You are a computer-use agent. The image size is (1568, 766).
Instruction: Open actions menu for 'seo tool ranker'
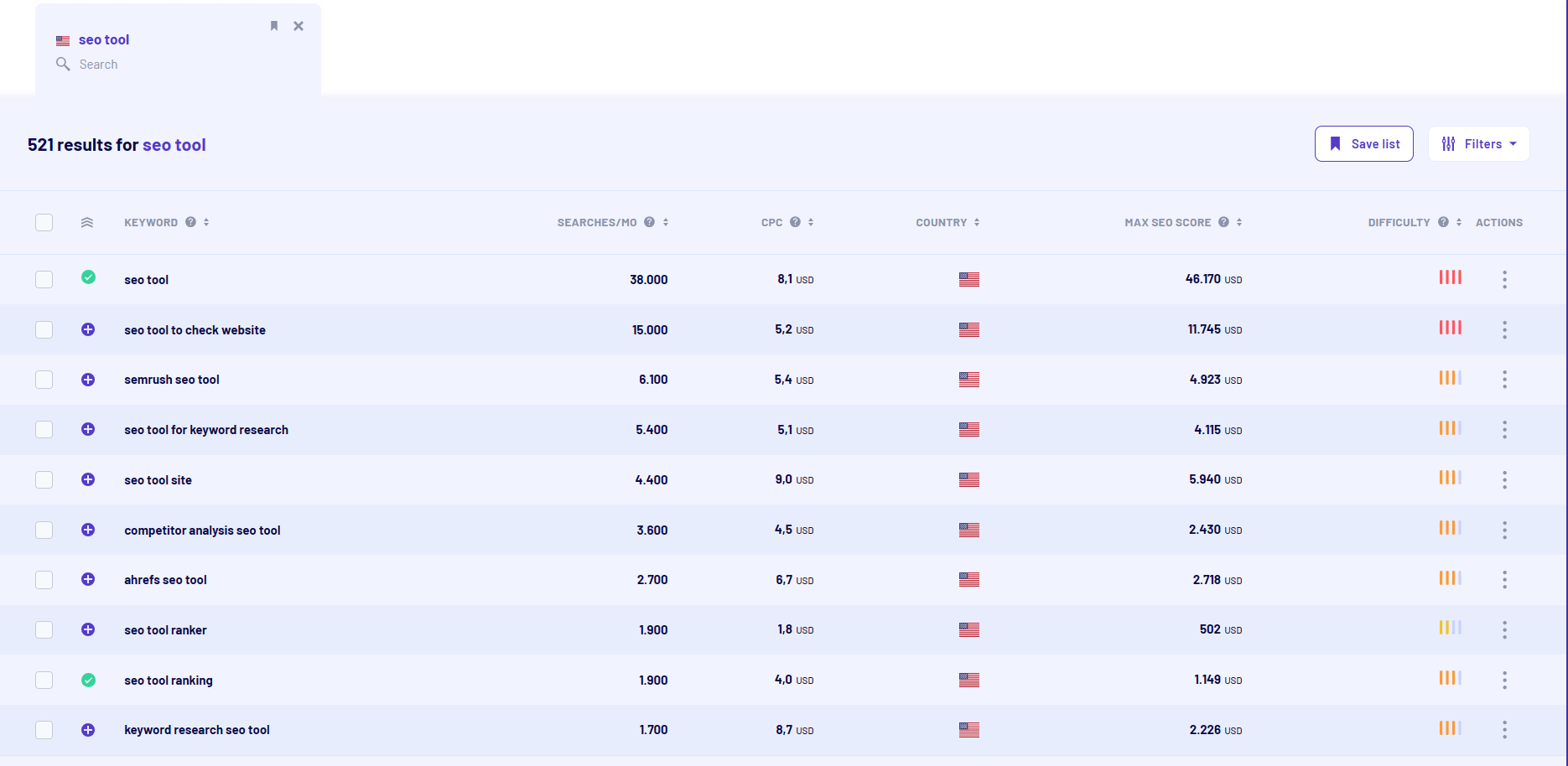pyautogui.click(x=1504, y=629)
